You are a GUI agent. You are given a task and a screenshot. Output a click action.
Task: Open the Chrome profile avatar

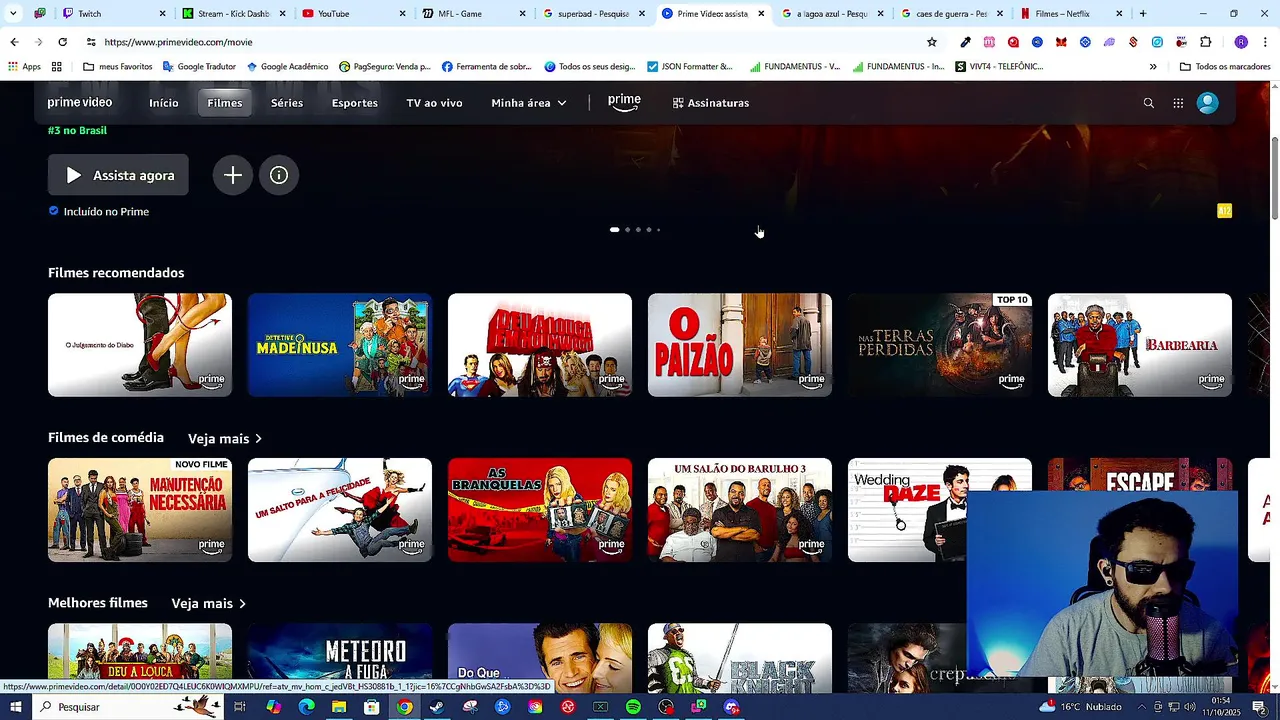1241,42
